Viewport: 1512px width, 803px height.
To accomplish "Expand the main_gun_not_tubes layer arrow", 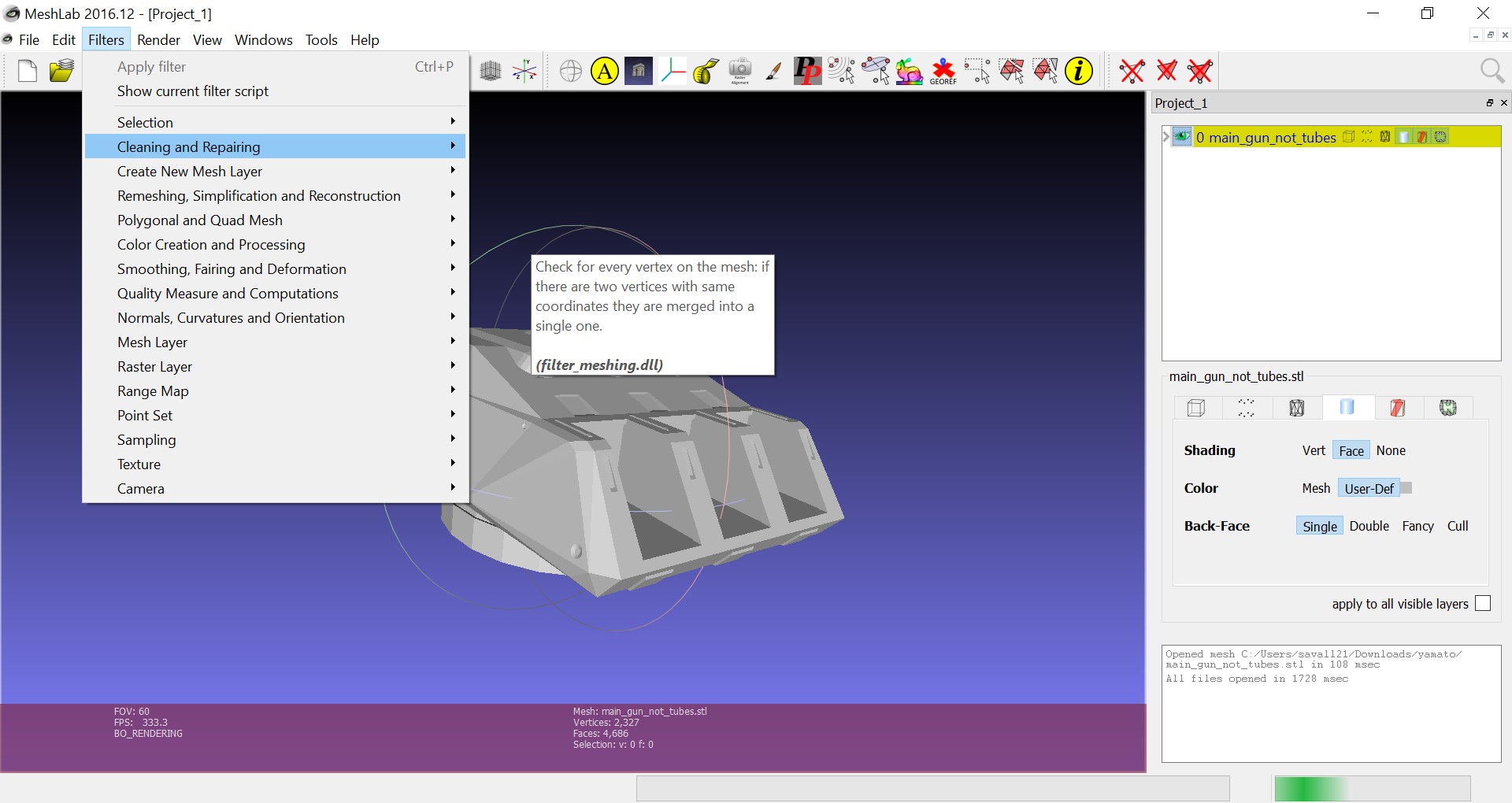I will point(1166,137).
